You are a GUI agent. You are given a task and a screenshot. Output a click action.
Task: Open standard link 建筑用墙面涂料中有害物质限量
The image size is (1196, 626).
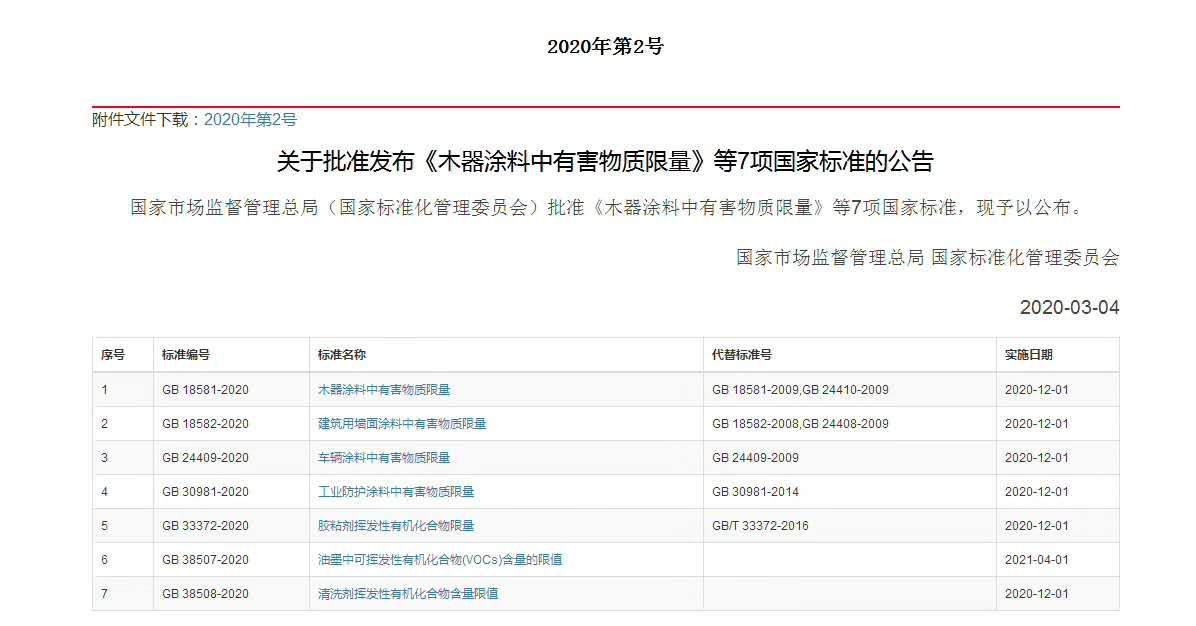pos(402,424)
